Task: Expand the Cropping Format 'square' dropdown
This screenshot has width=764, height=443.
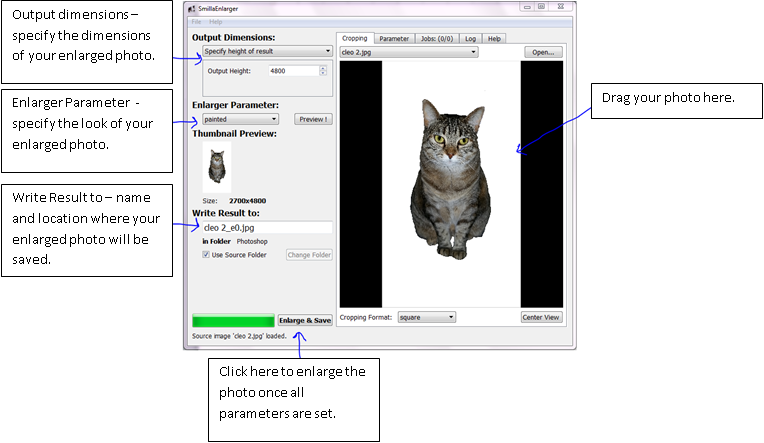Action: point(427,317)
